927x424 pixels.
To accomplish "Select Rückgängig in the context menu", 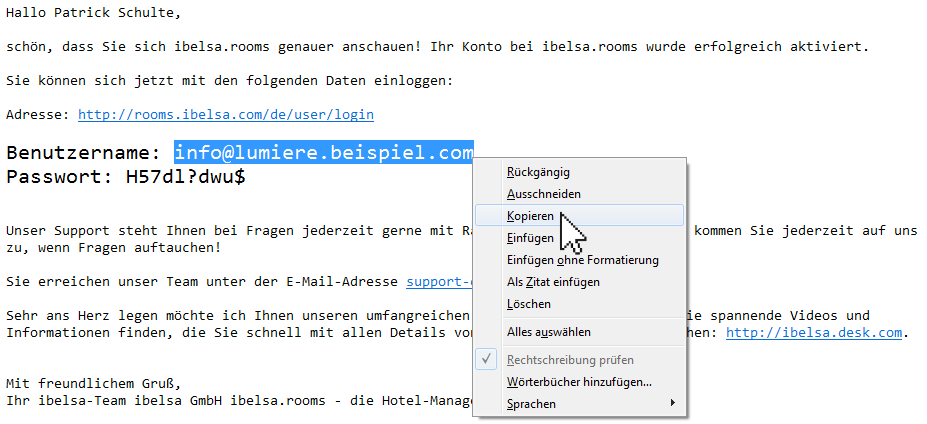I will [x=538, y=172].
